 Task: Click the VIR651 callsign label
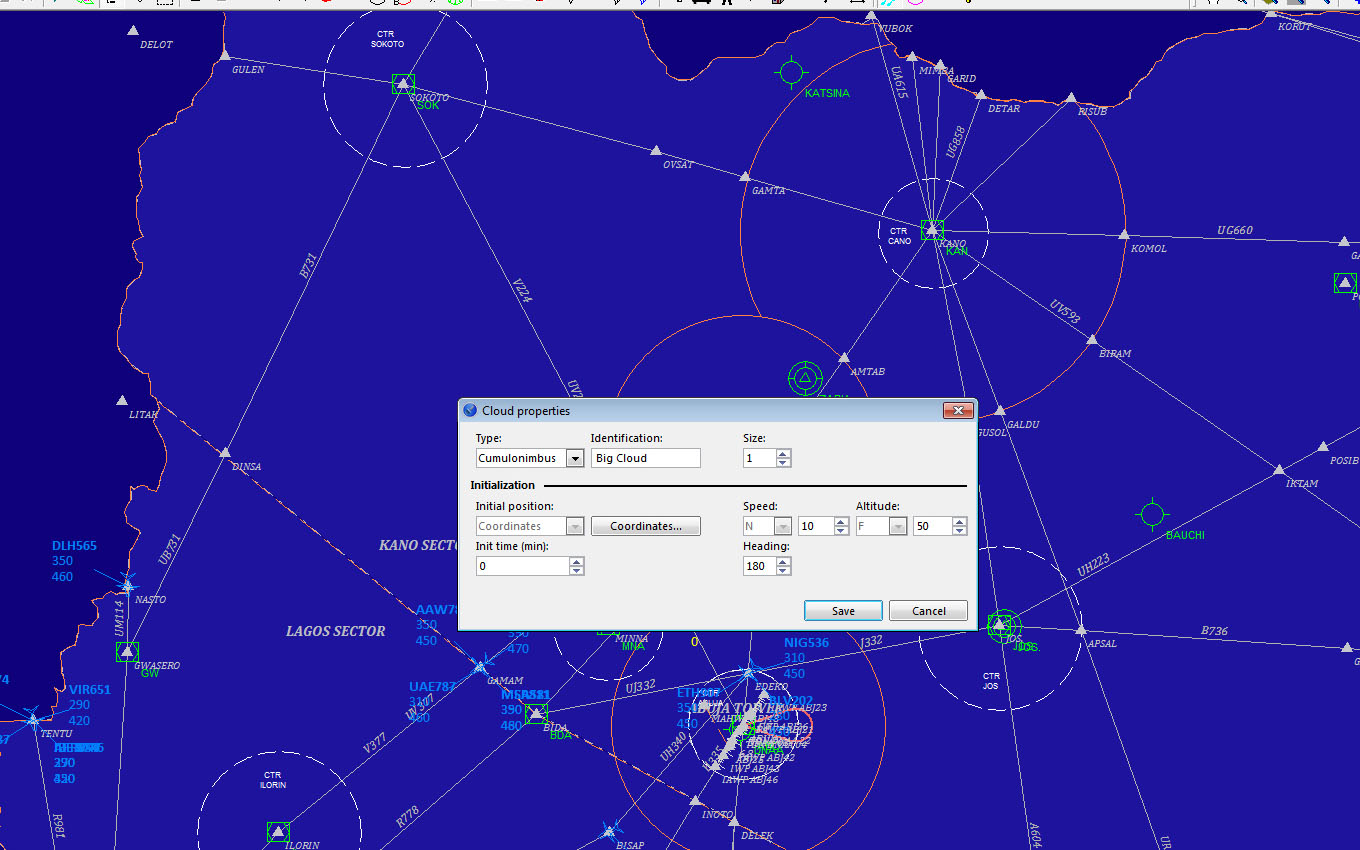[x=90, y=689]
